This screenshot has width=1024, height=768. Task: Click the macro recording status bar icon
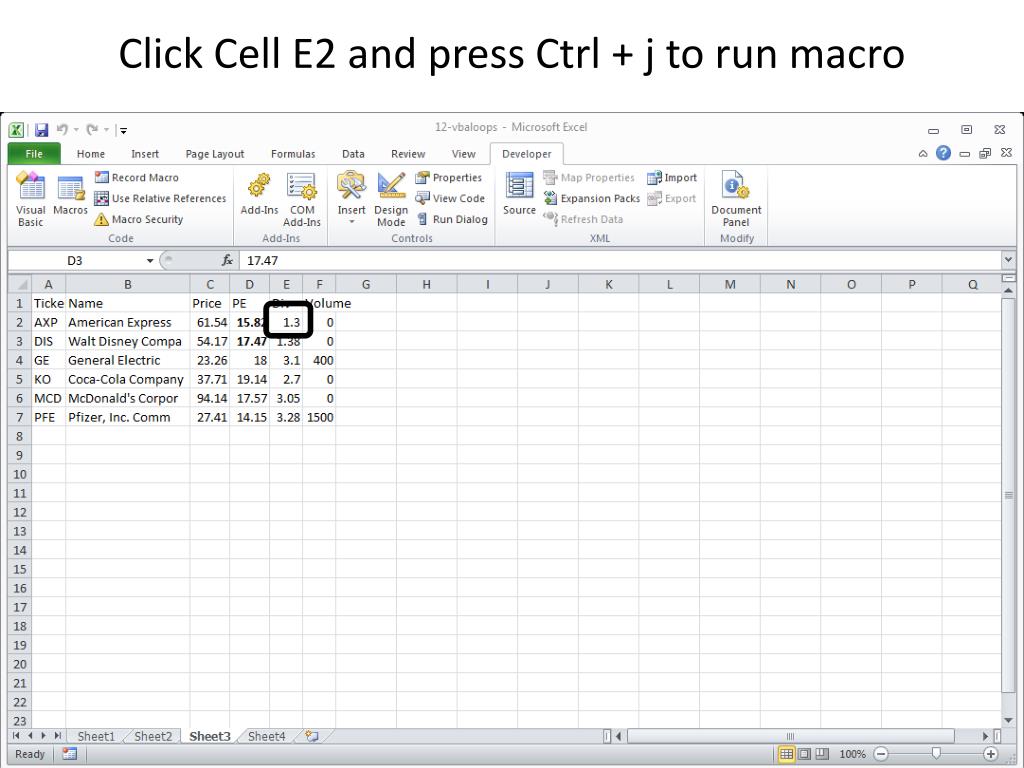69,754
